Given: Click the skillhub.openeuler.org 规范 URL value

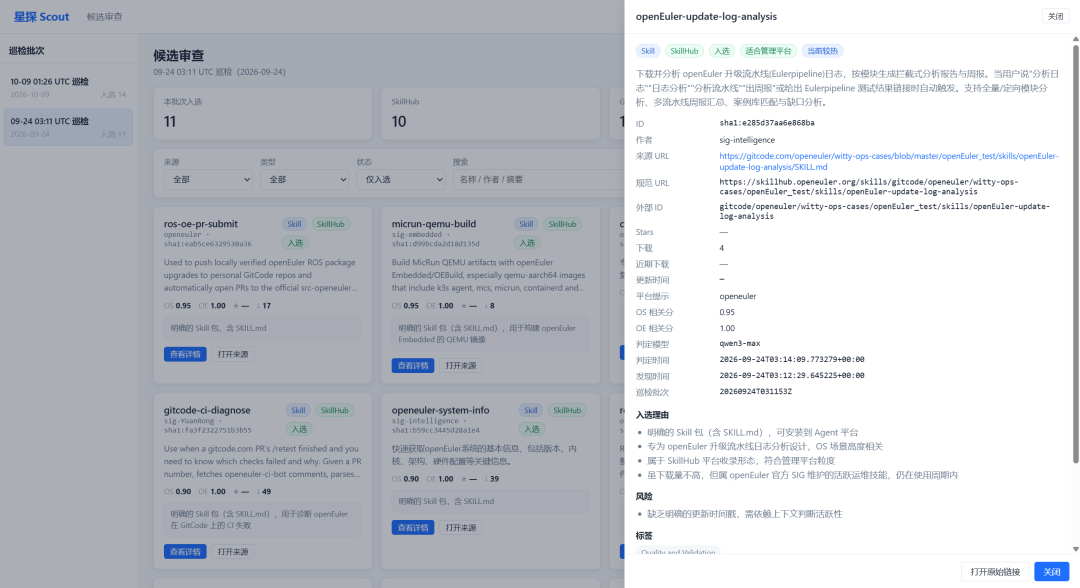Looking at the screenshot, I should coord(869,187).
